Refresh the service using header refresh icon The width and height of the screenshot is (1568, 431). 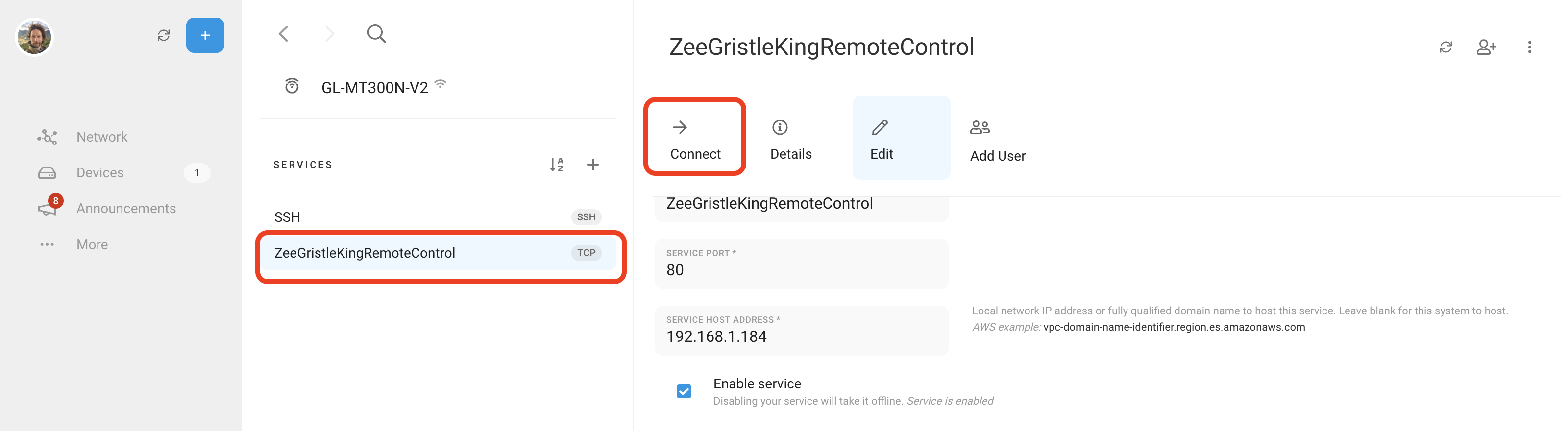1445,47
